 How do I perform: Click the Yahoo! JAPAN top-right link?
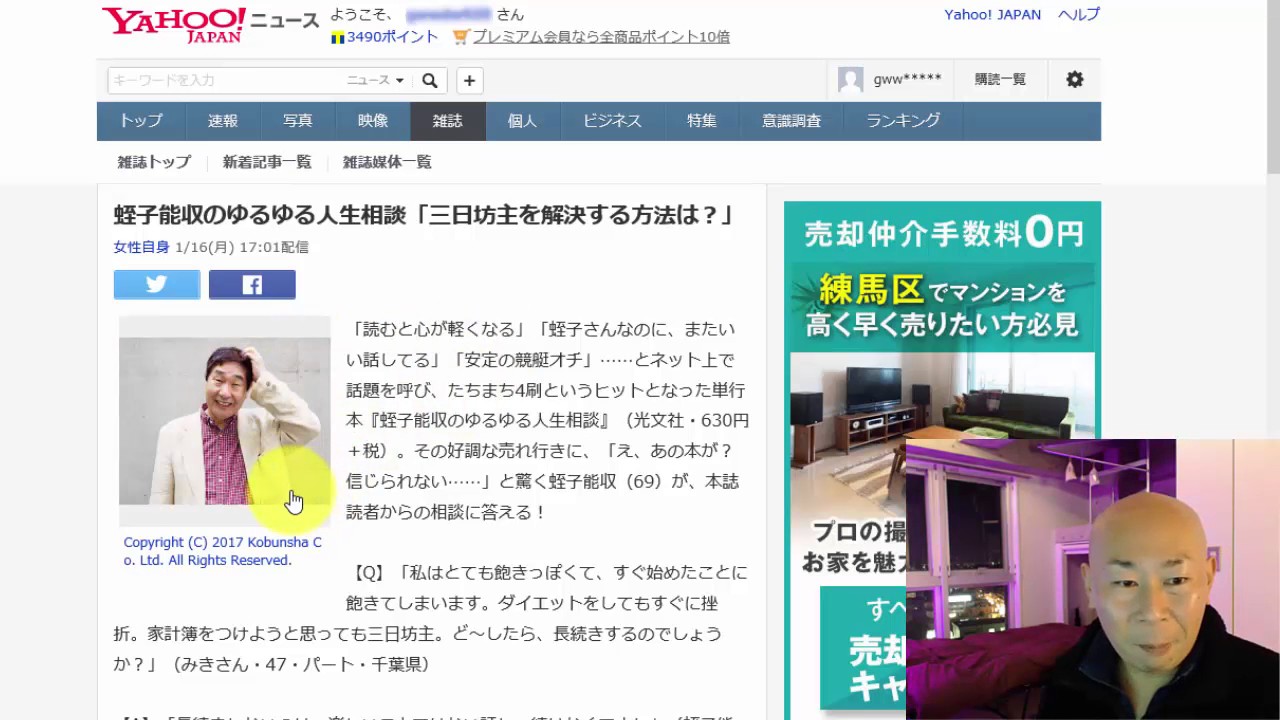click(x=992, y=15)
